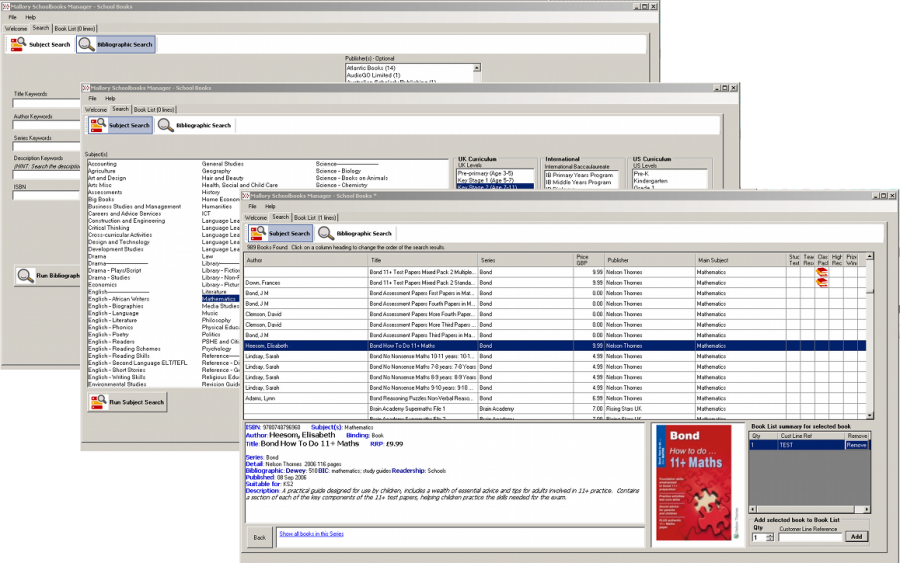
Task: Select Geography in the subject list
Action: 216,170
